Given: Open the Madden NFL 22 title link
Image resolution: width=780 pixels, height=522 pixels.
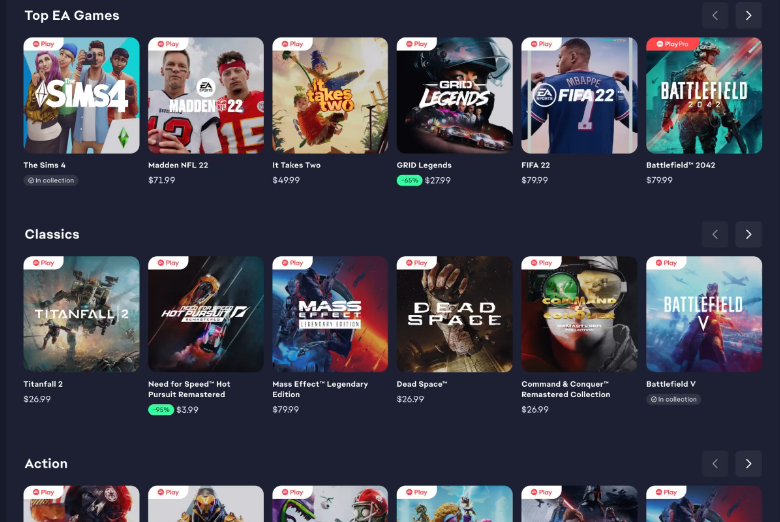Looking at the screenshot, I should tap(178, 165).
